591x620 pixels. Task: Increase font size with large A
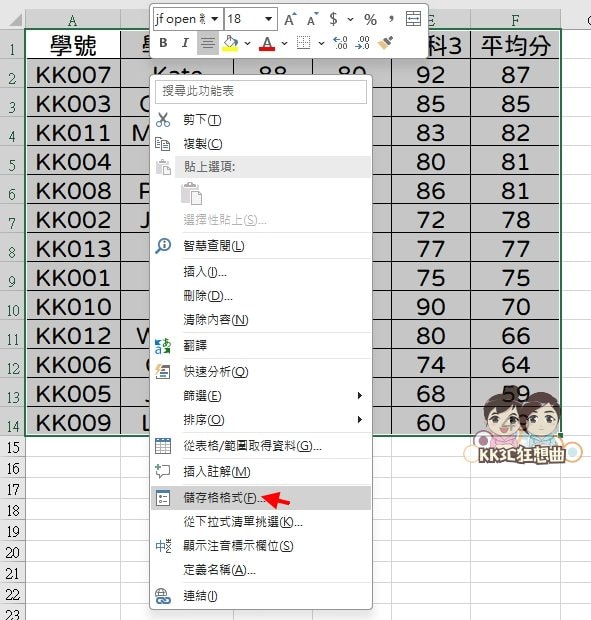click(x=290, y=19)
